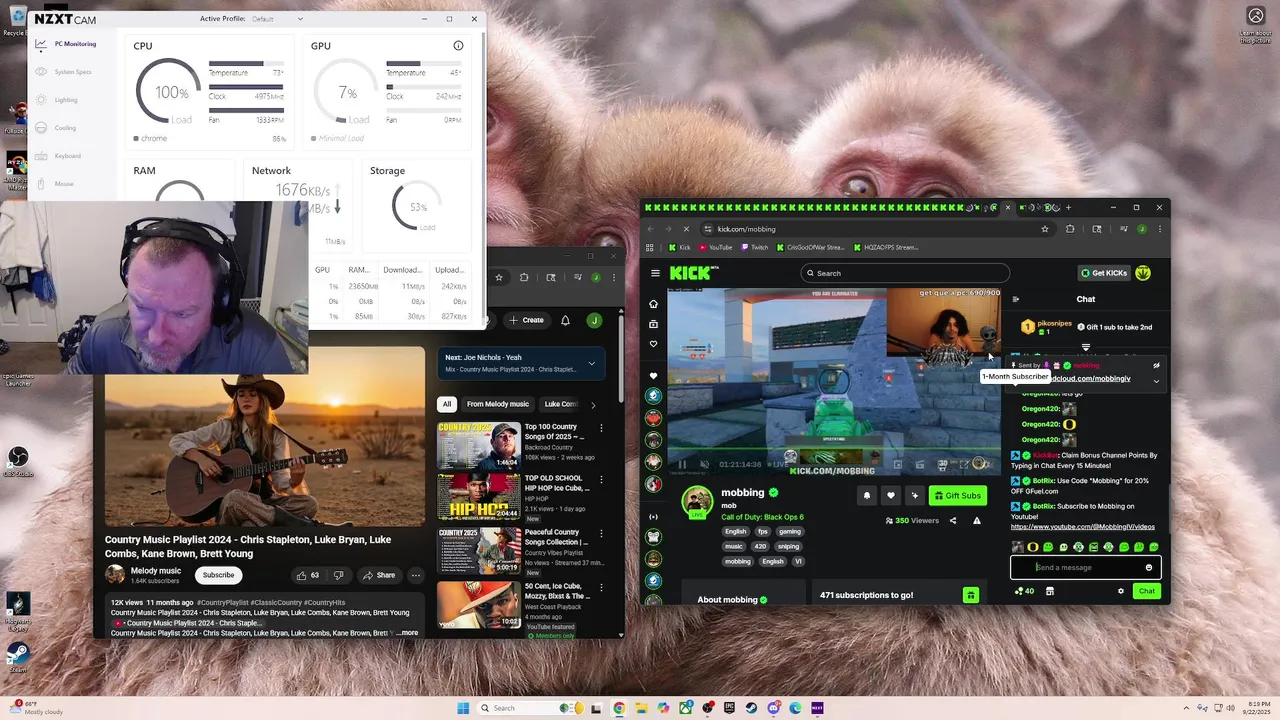Open options menu for Top 100 Country Songs

coord(601,428)
